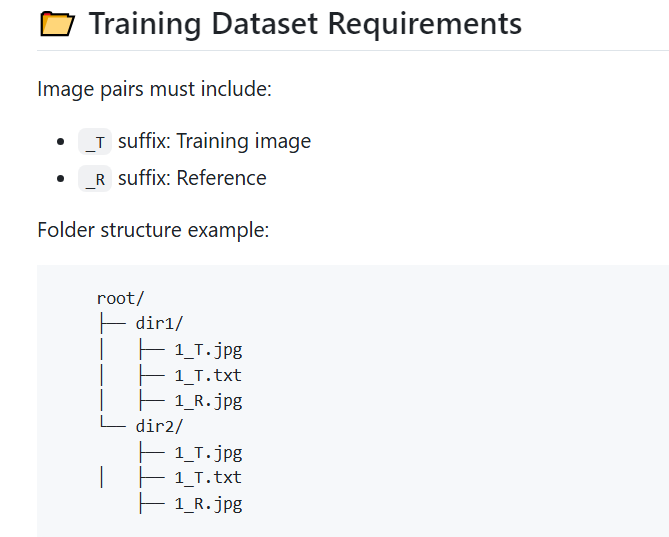
Task: Select the _R suffix code badge
Action: [95, 179]
